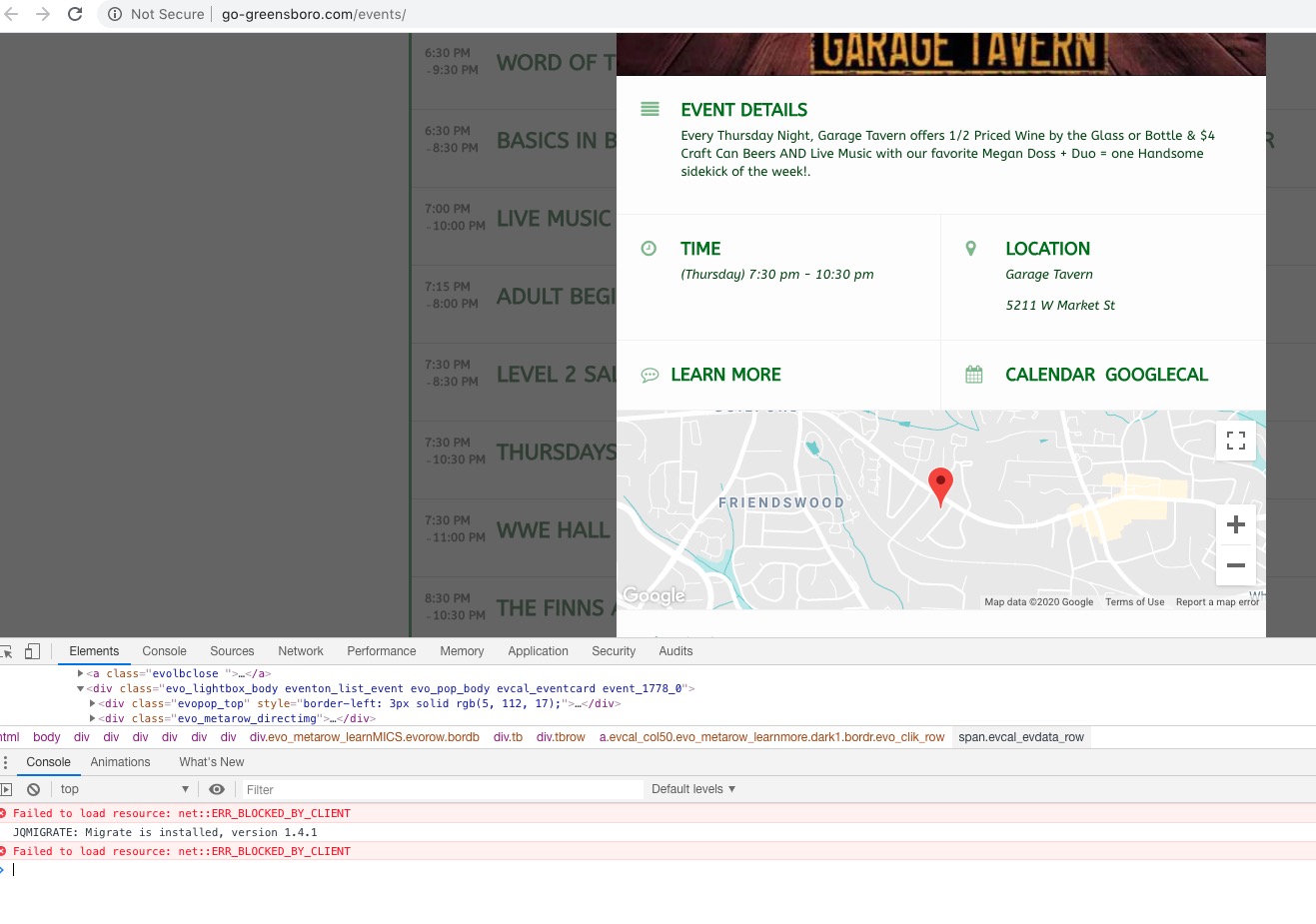Zoom in on the map with plus button
The height and width of the screenshot is (924, 1316).
click(x=1235, y=524)
